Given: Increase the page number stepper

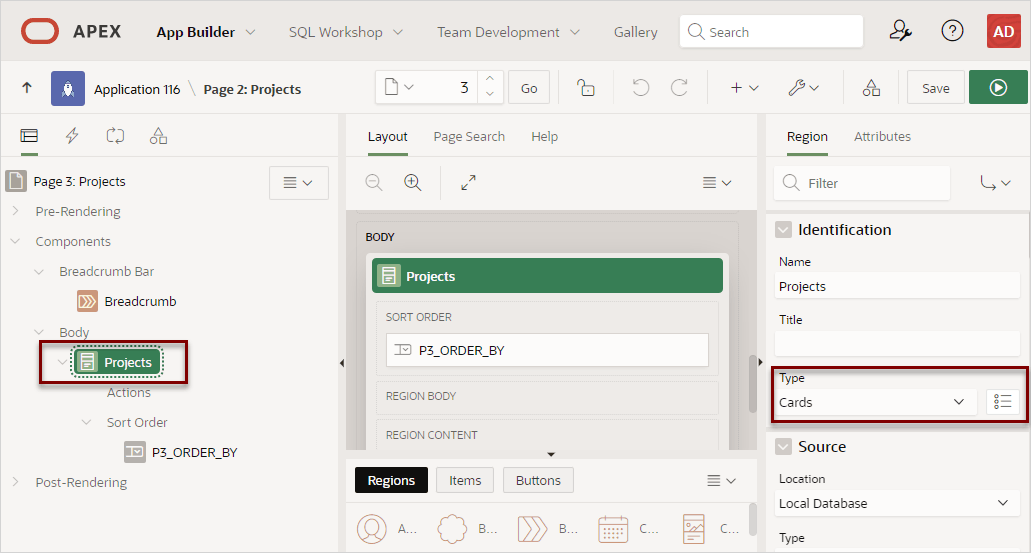Looking at the screenshot, I should 490,78.
